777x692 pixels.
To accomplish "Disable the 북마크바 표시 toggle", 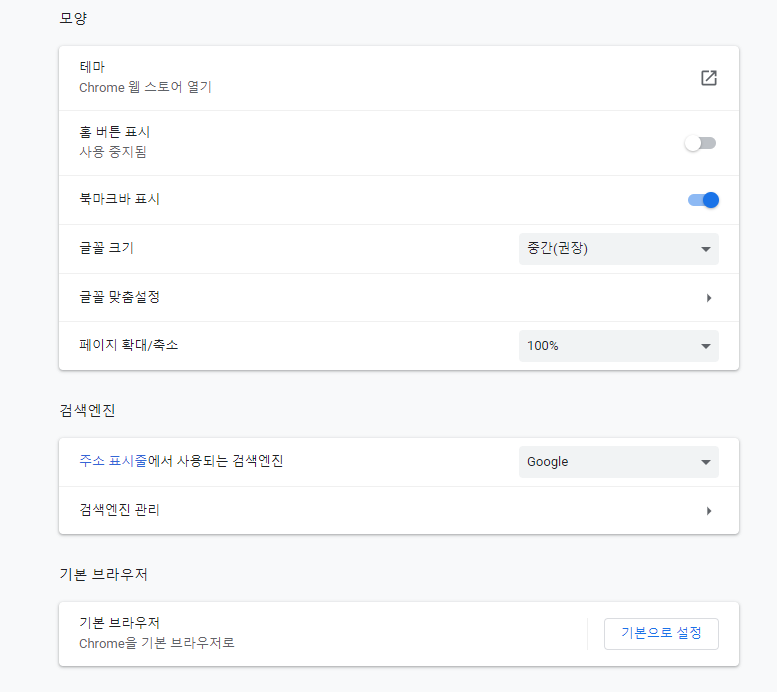I will 703,200.
